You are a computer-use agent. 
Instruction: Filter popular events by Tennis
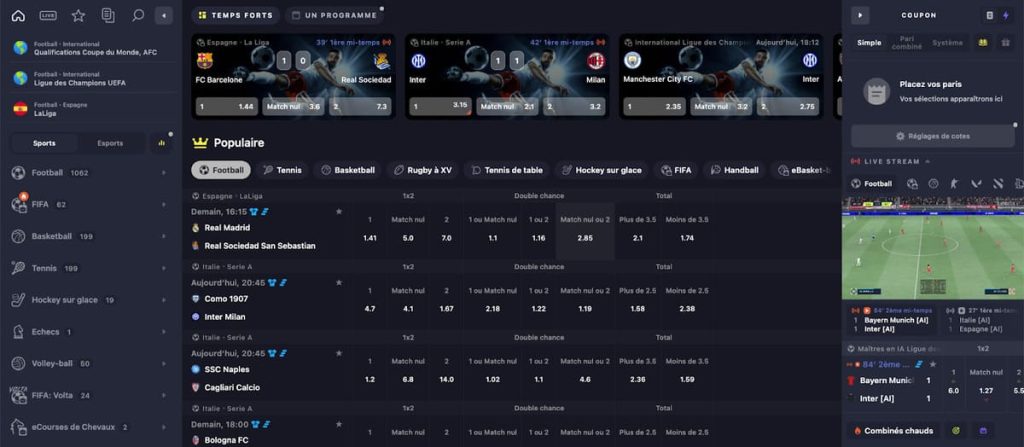click(283, 170)
